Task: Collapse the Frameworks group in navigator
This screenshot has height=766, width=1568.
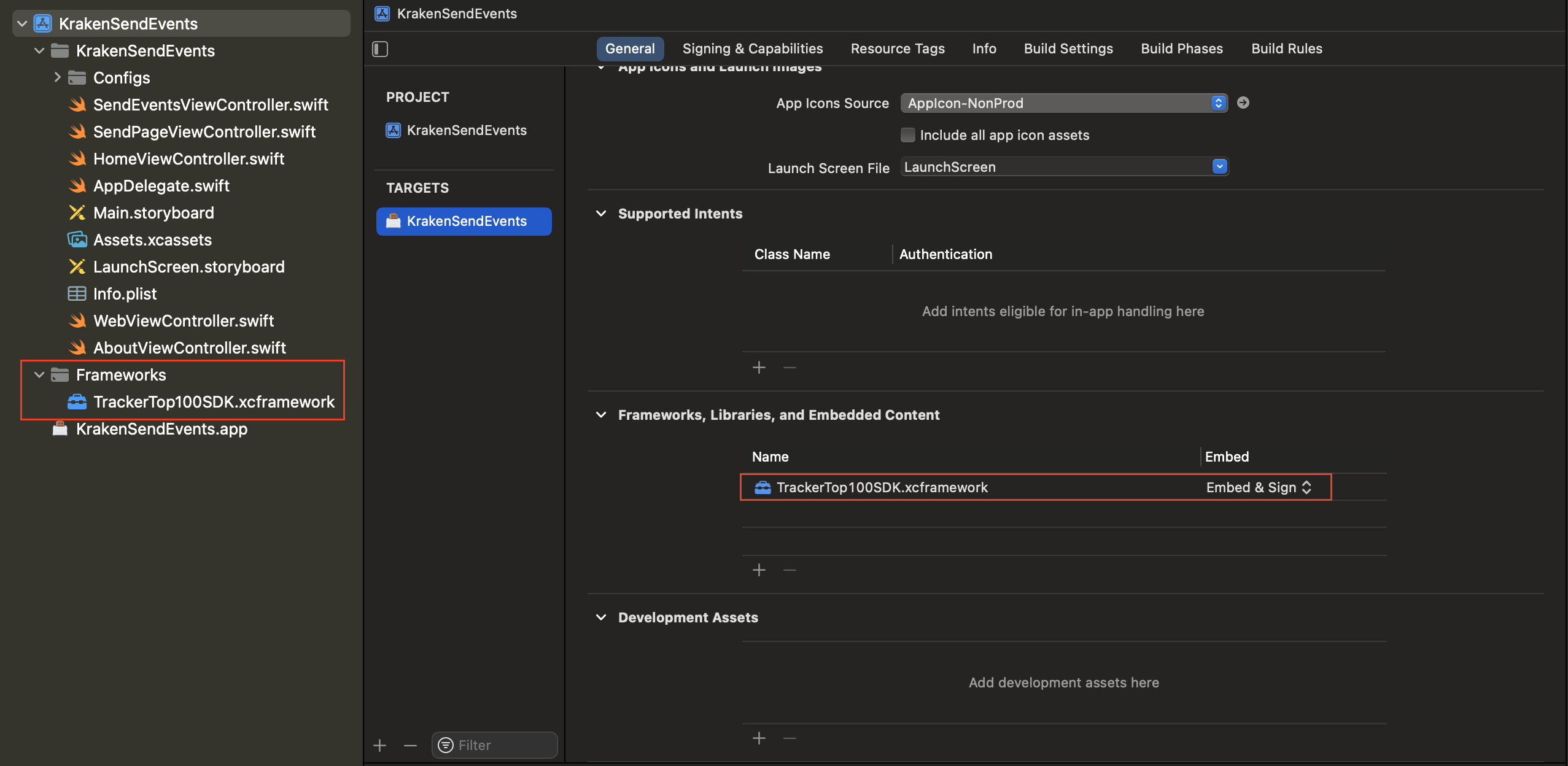Action: click(x=39, y=375)
